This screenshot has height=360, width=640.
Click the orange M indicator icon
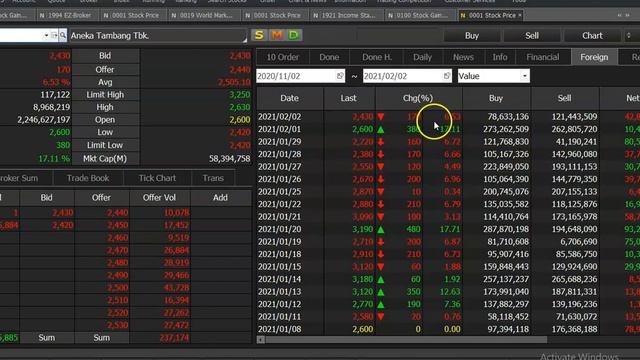[x=276, y=35]
